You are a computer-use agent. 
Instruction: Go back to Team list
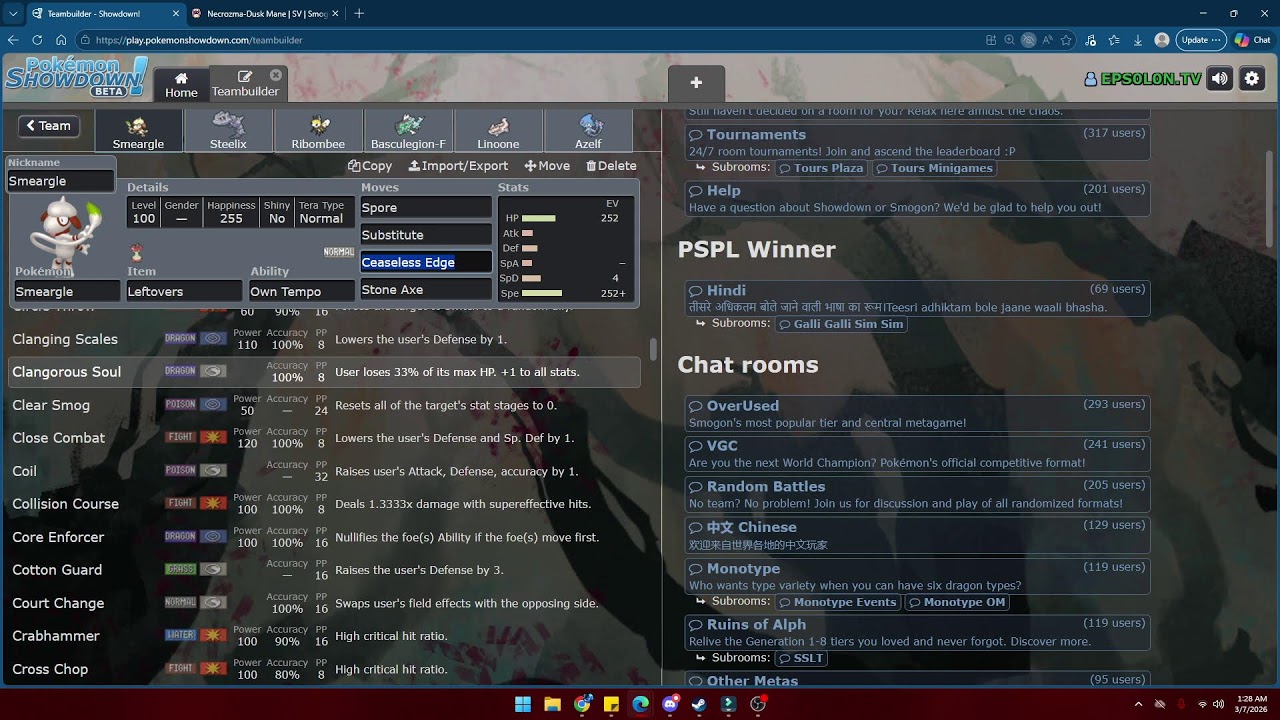[x=49, y=125]
